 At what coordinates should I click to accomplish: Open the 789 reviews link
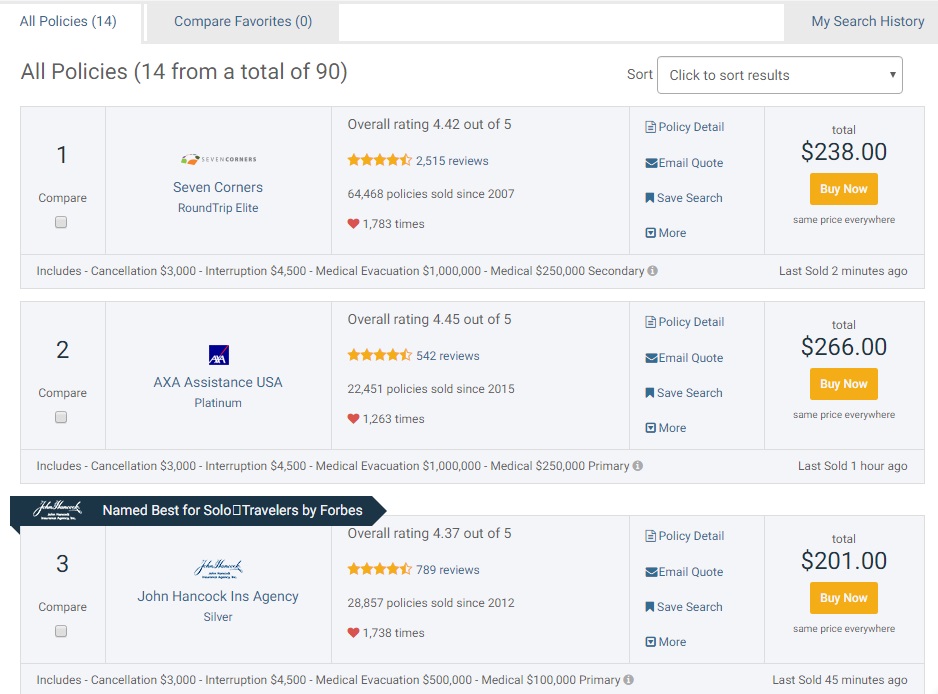pyautogui.click(x=448, y=570)
